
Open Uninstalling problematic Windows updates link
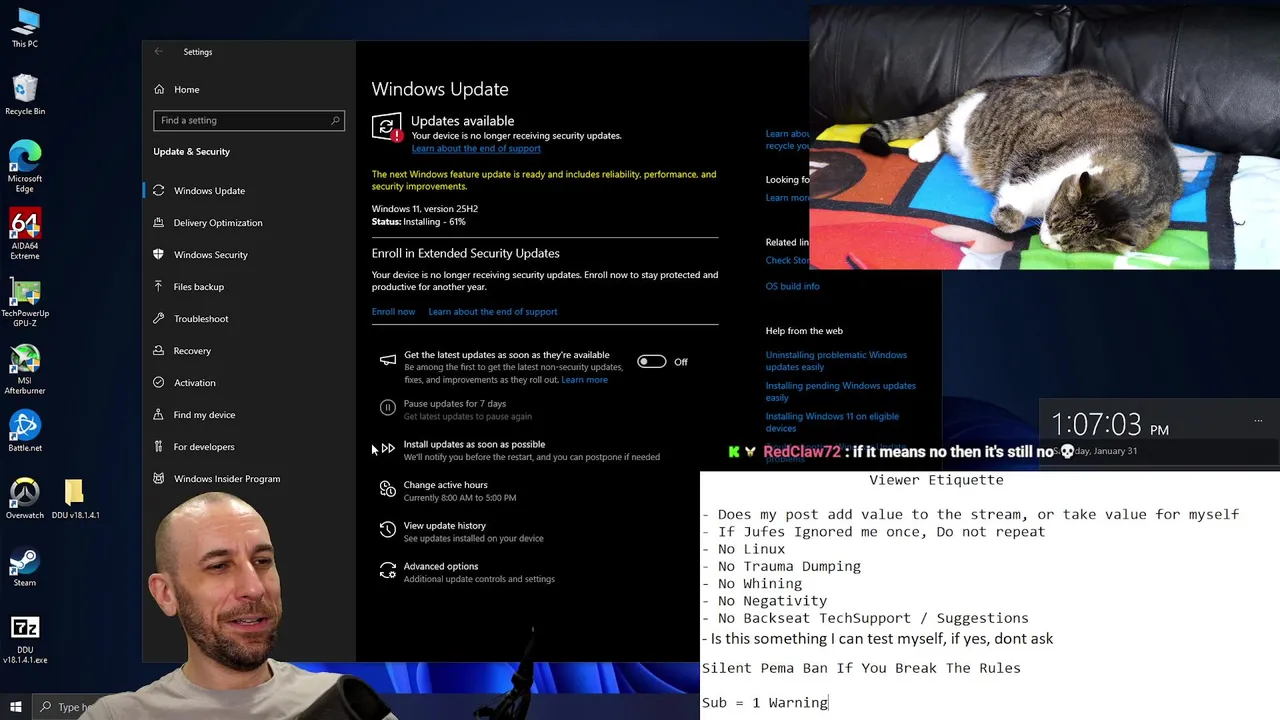(836, 361)
